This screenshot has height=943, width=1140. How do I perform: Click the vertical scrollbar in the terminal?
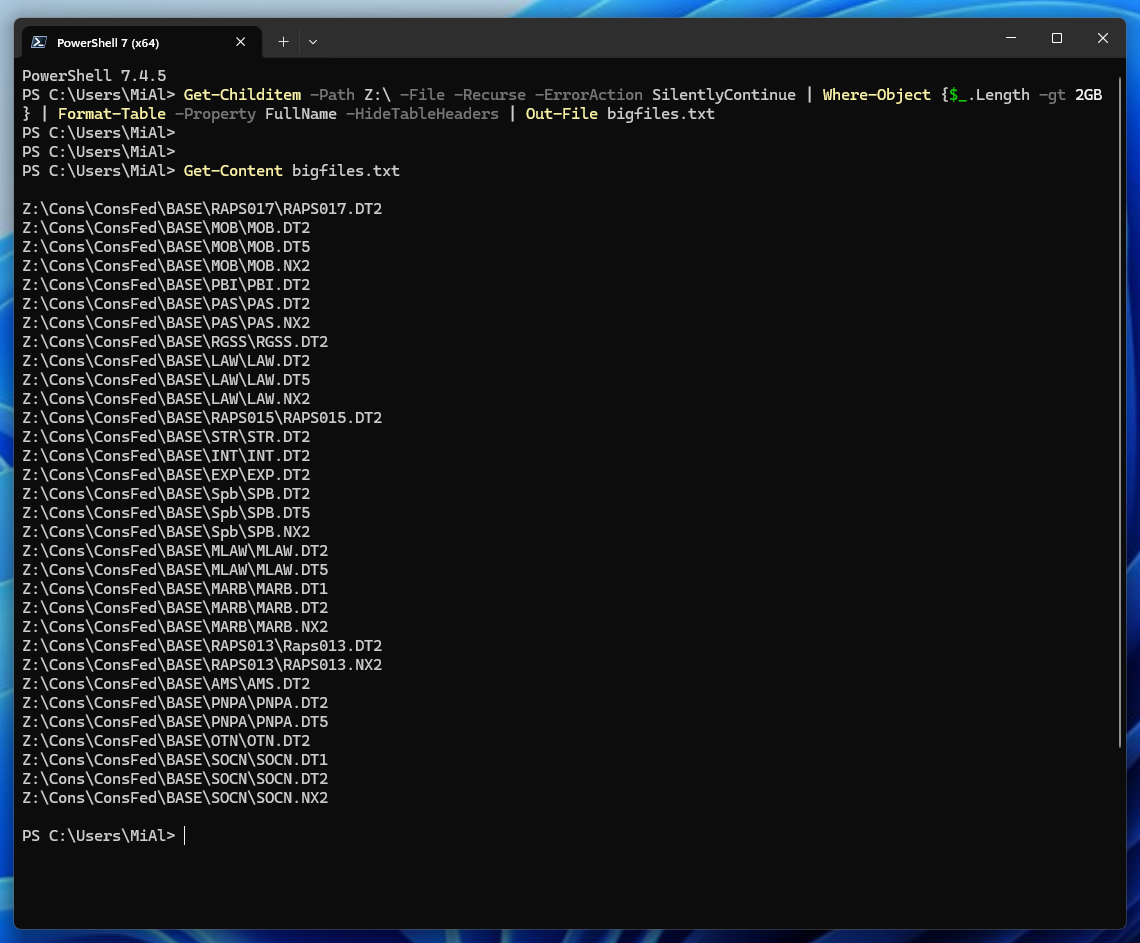[1120, 400]
